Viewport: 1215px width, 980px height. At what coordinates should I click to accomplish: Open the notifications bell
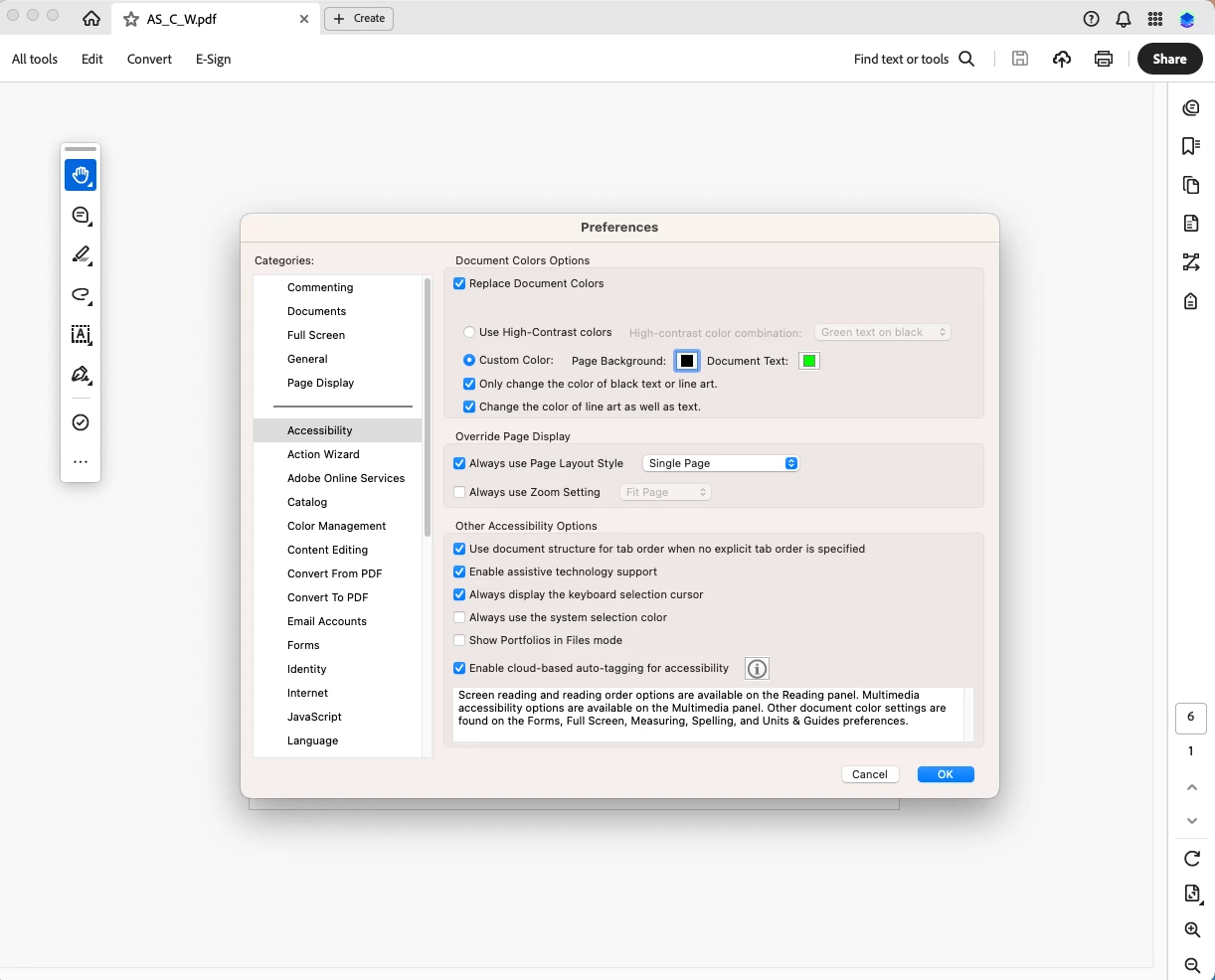pos(1123,19)
